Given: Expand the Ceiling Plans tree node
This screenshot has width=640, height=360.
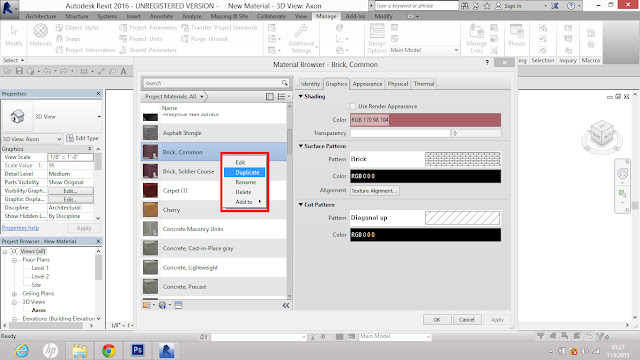Looking at the screenshot, I should tap(14, 293).
